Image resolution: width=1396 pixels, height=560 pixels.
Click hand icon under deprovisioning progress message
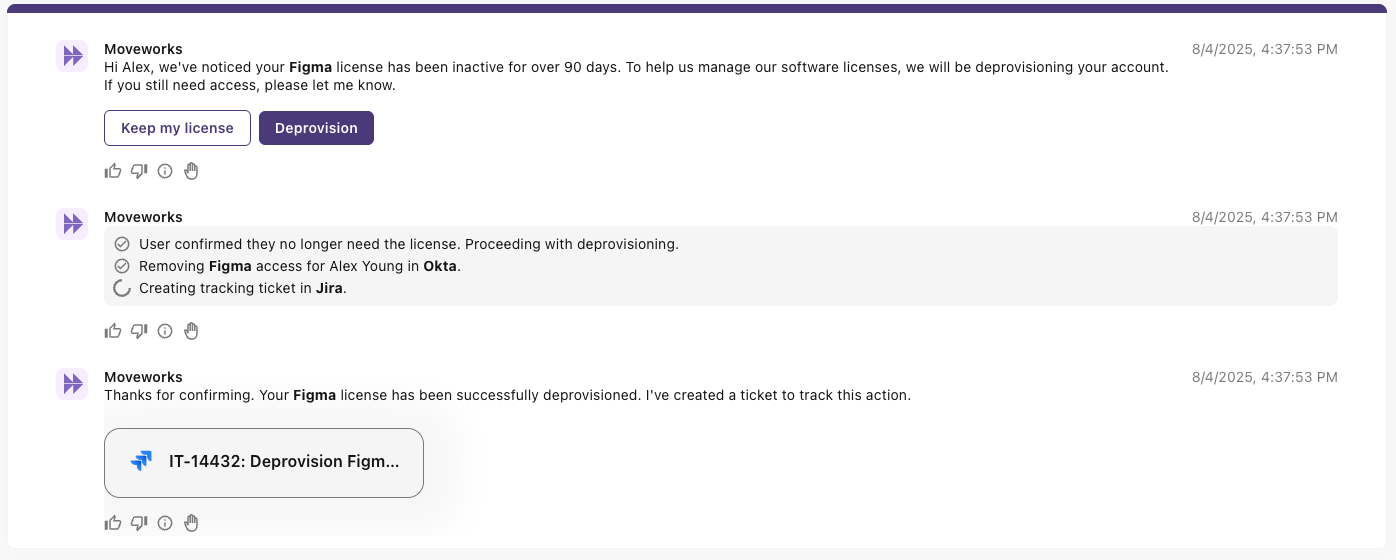click(191, 331)
